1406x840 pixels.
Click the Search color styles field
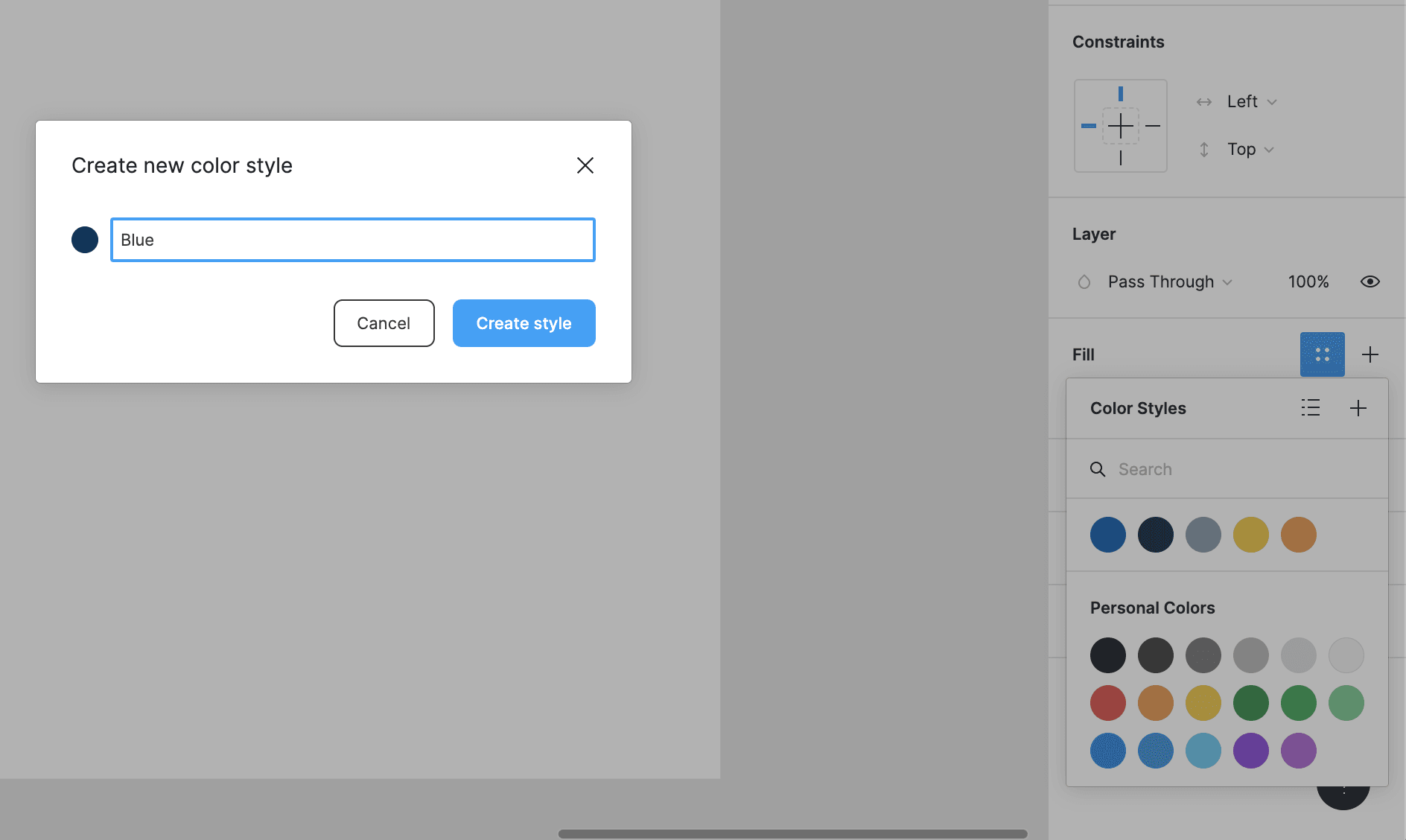pyautogui.click(x=1227, y=469)
